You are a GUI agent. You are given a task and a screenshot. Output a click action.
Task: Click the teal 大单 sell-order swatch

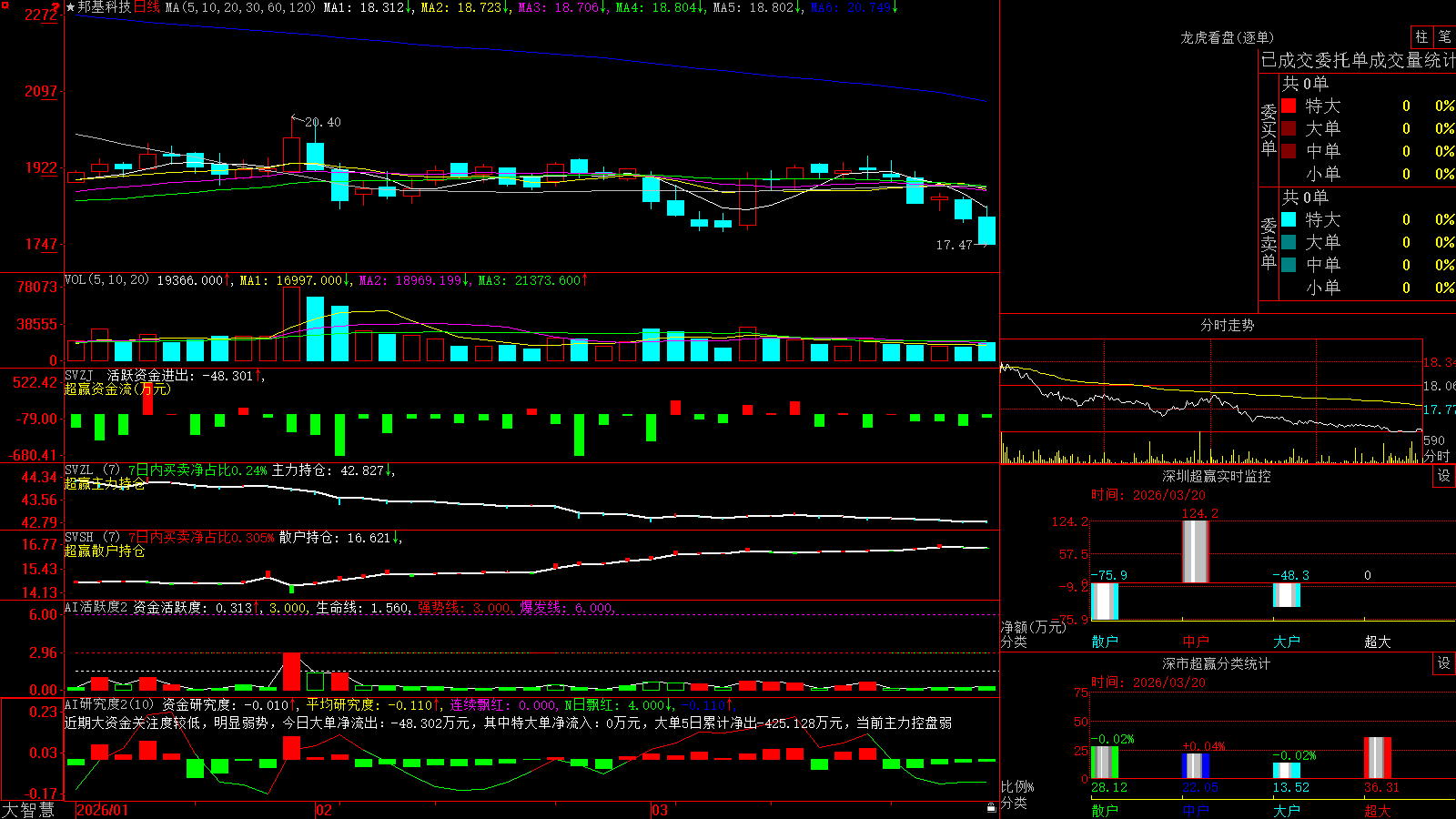coord(1289,242)
